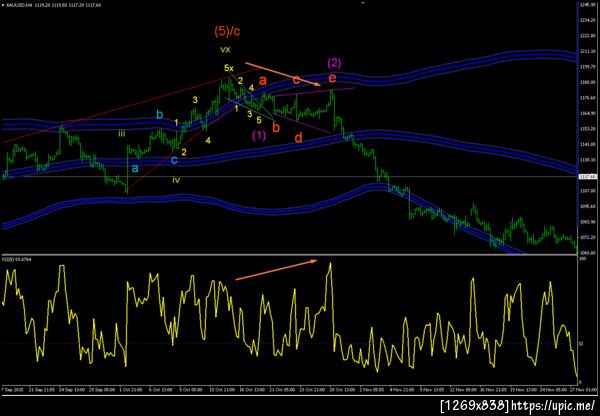Click the 4 Nov 21:00 time label
600x416 pixels.
tap(401, 389)
